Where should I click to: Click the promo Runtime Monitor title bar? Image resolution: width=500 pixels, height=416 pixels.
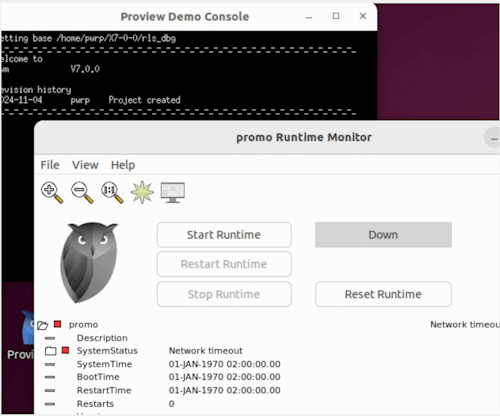click(267, 137)
